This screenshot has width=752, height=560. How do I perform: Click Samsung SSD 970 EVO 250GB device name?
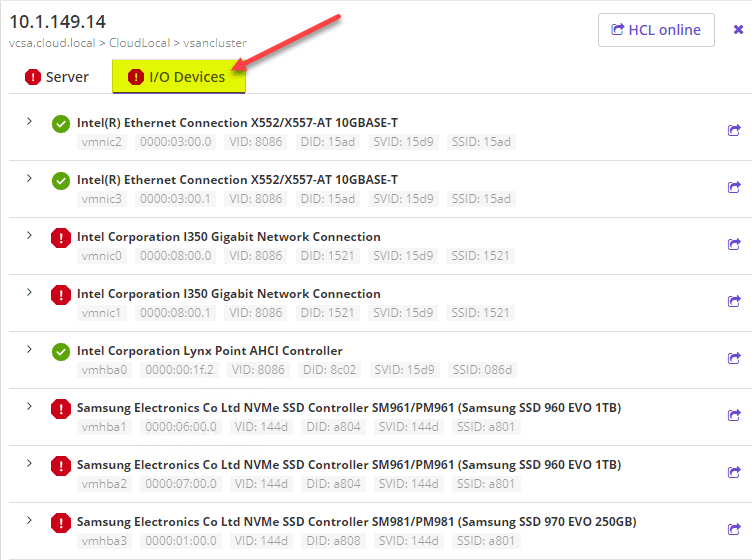coord(356,522)
